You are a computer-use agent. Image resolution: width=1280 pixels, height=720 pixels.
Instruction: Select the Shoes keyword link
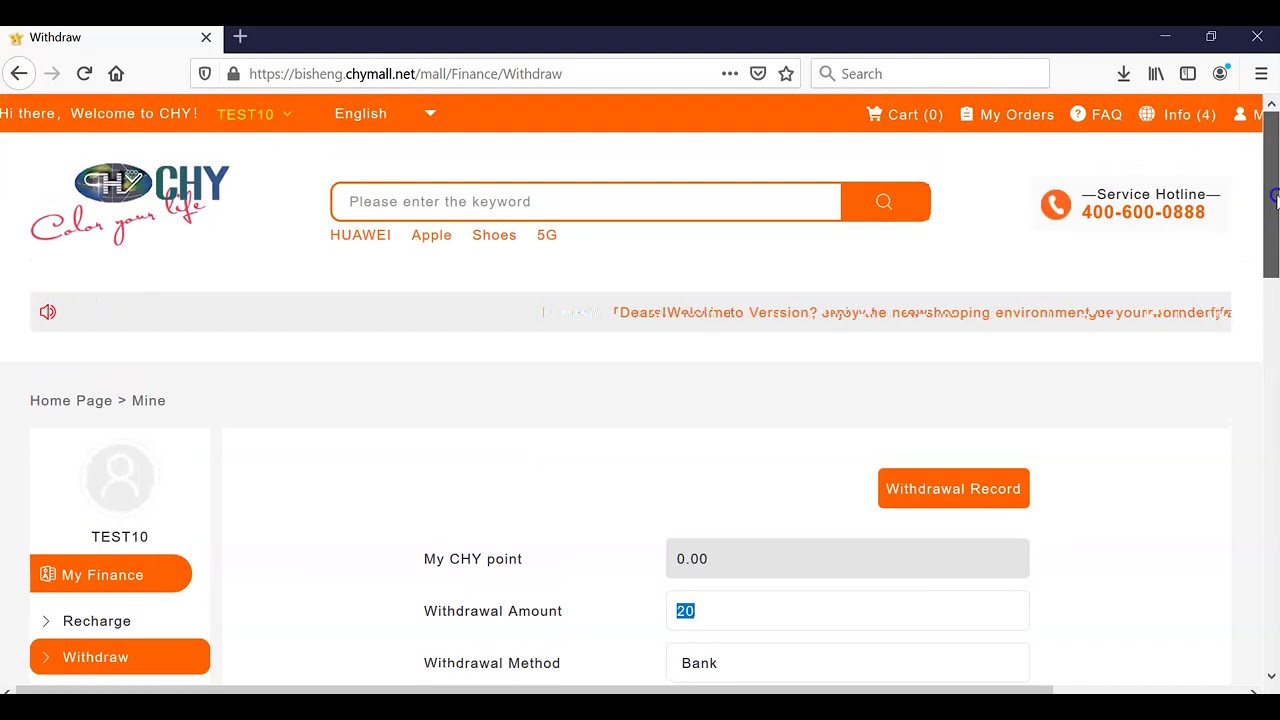click(494, 235)
